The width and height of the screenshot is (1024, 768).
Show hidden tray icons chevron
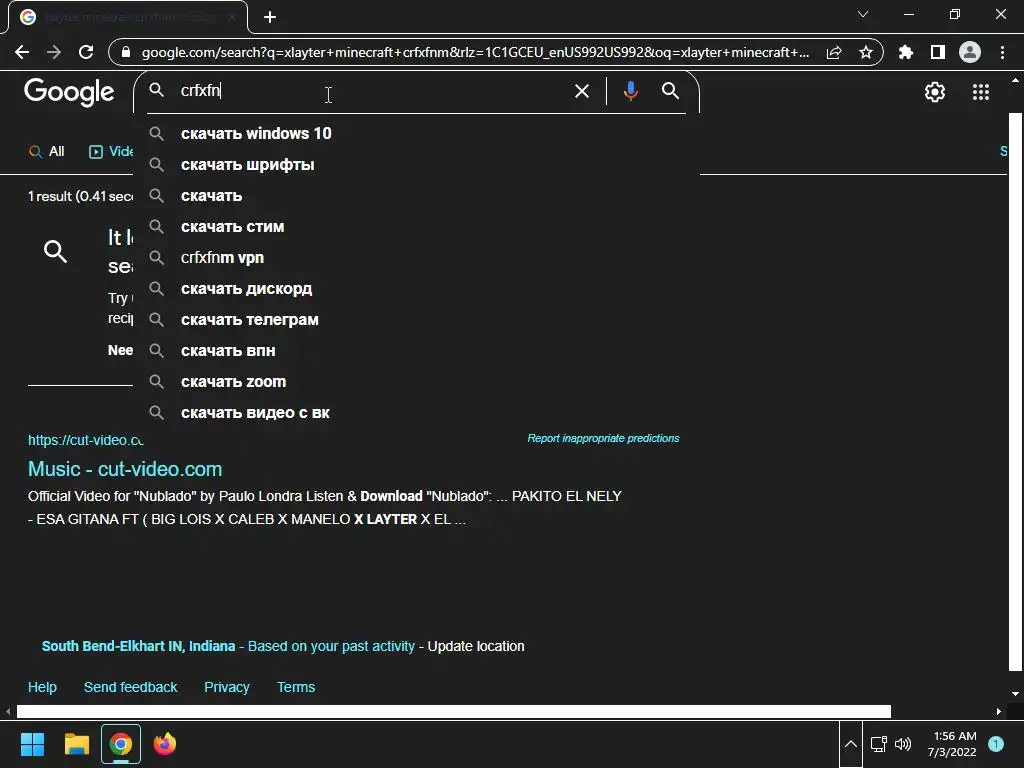(850, 744)
